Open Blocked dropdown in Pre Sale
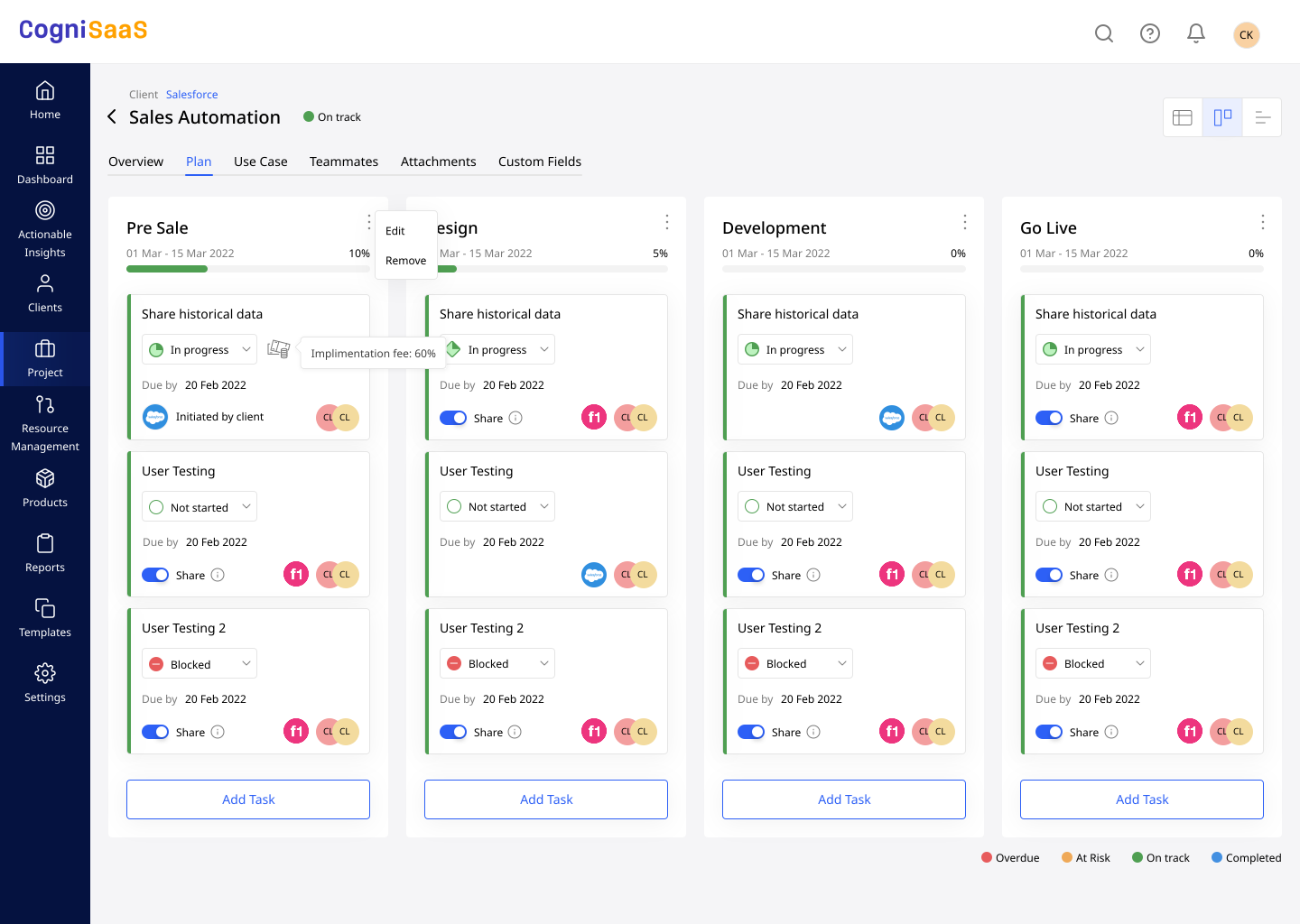This screenshot has width=1300, height=924. (200, 663)
